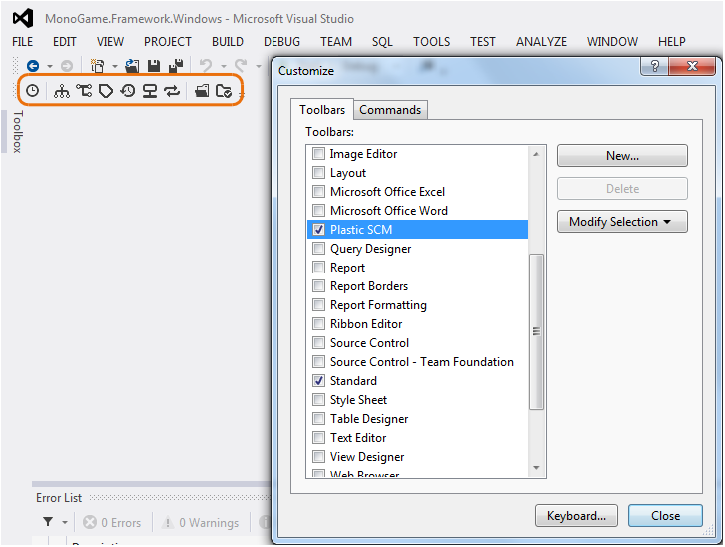Switch to the Commands tab
Viewport: 725px width, 547px height.
click(x=390, y=110)
